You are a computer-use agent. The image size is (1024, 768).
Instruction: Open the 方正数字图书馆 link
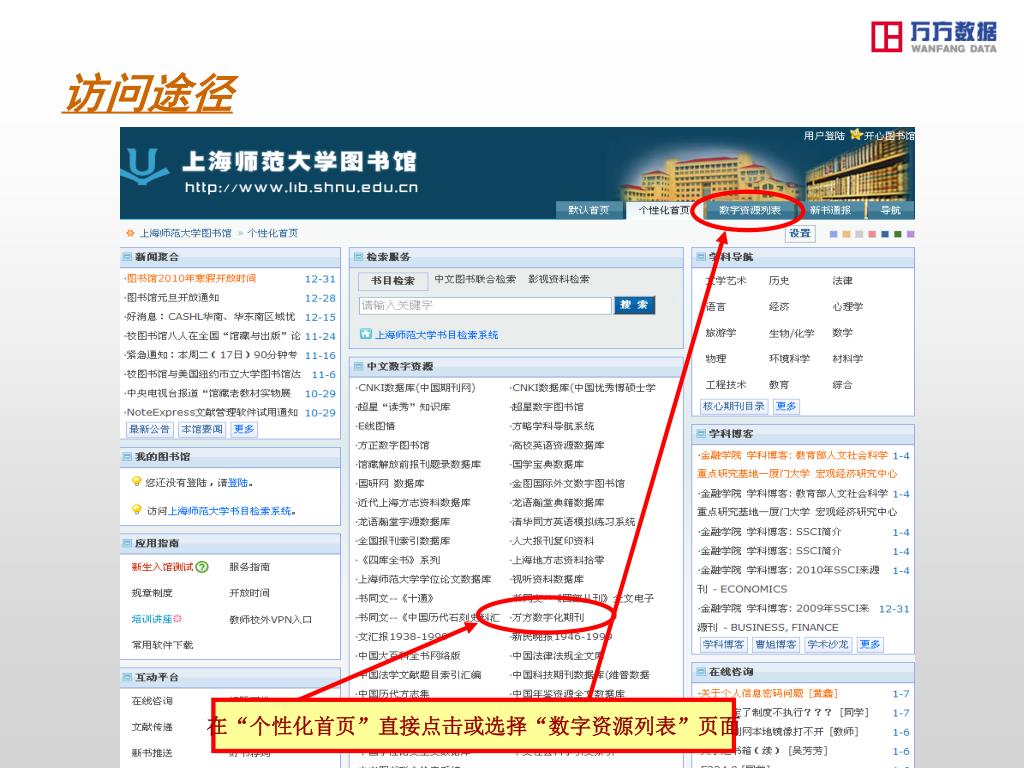(392, 445)
